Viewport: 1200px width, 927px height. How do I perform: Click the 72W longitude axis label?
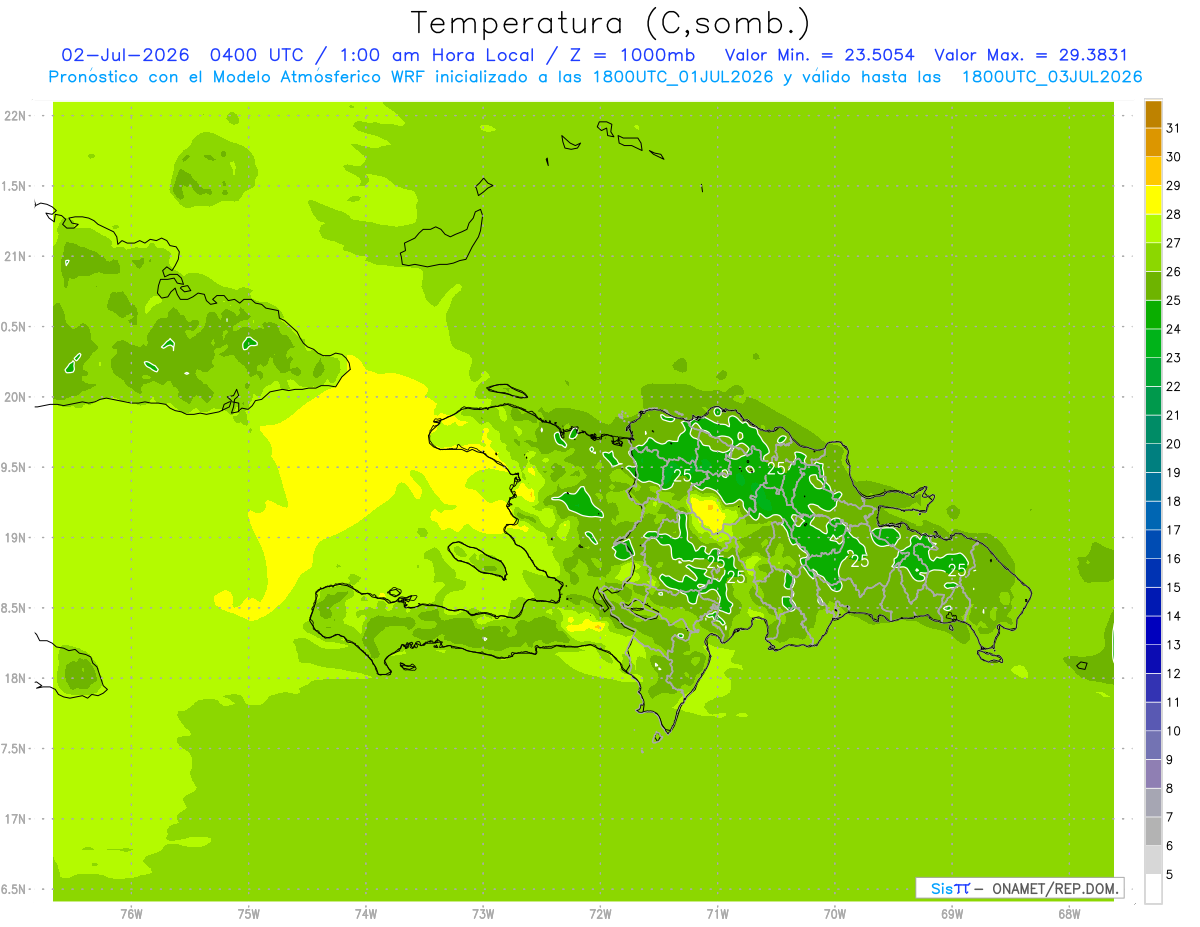[600, 914]
